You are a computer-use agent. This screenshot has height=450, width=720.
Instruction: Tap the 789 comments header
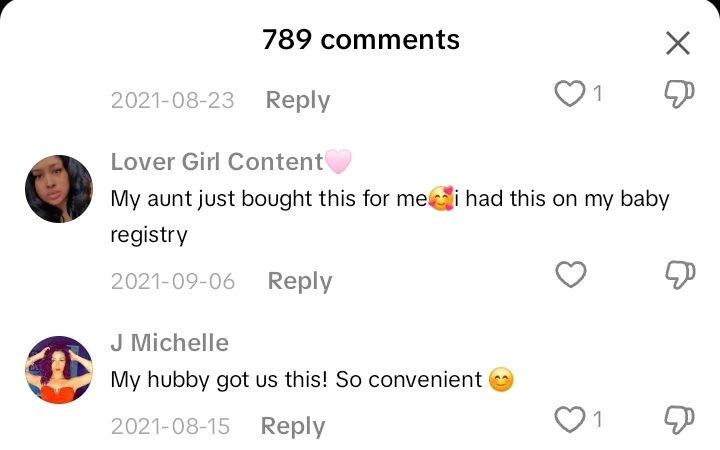(361, 40)
